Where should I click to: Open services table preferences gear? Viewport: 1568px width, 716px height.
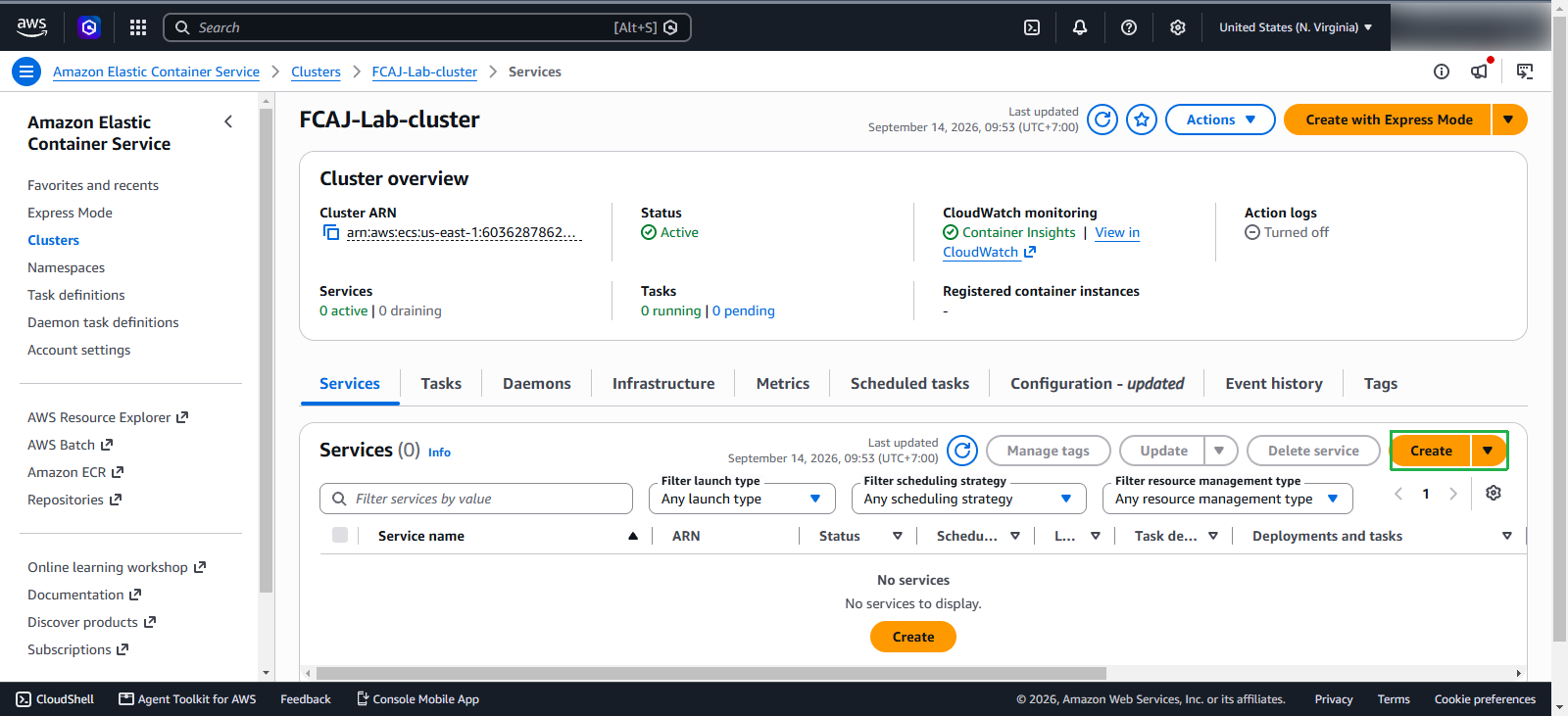[1494, 493]
